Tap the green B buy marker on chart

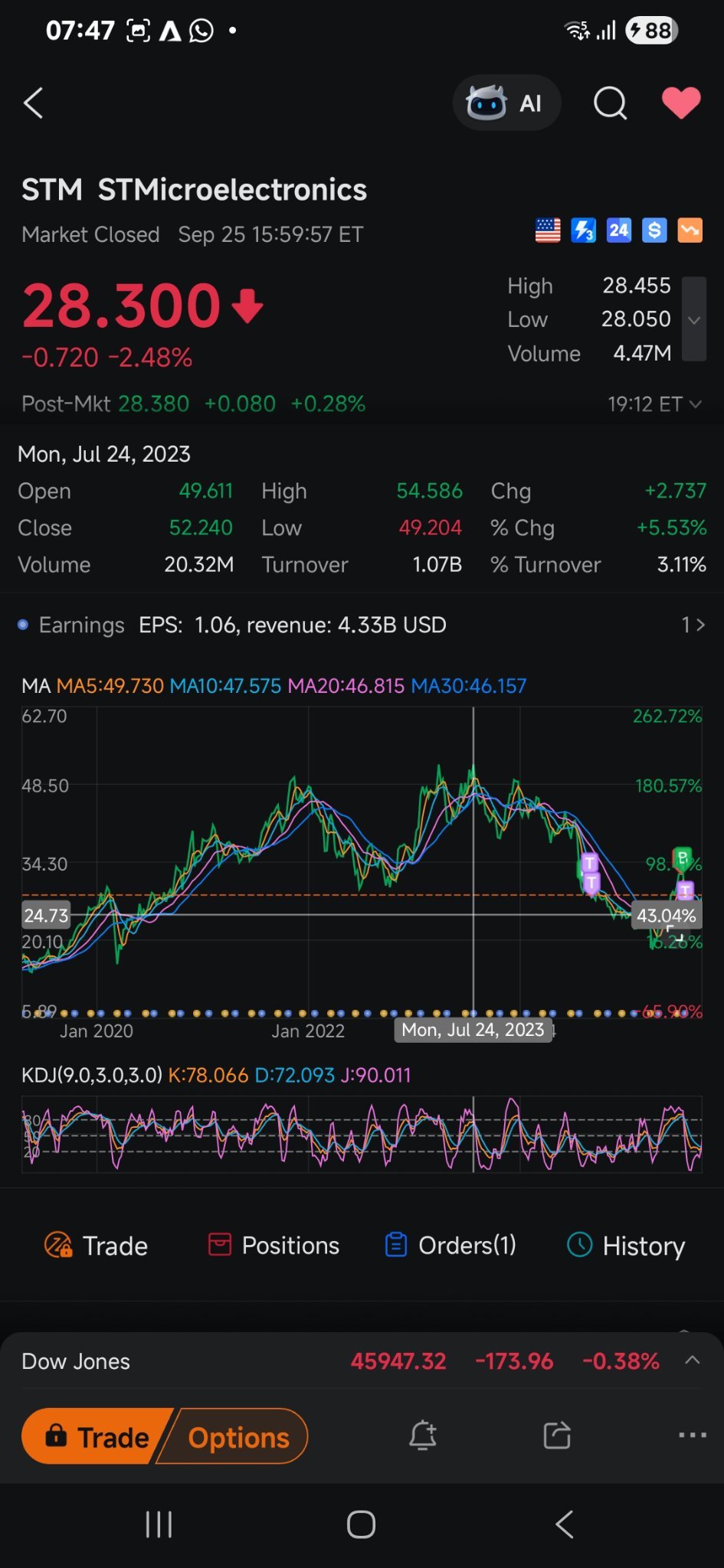tap(682, 857)
